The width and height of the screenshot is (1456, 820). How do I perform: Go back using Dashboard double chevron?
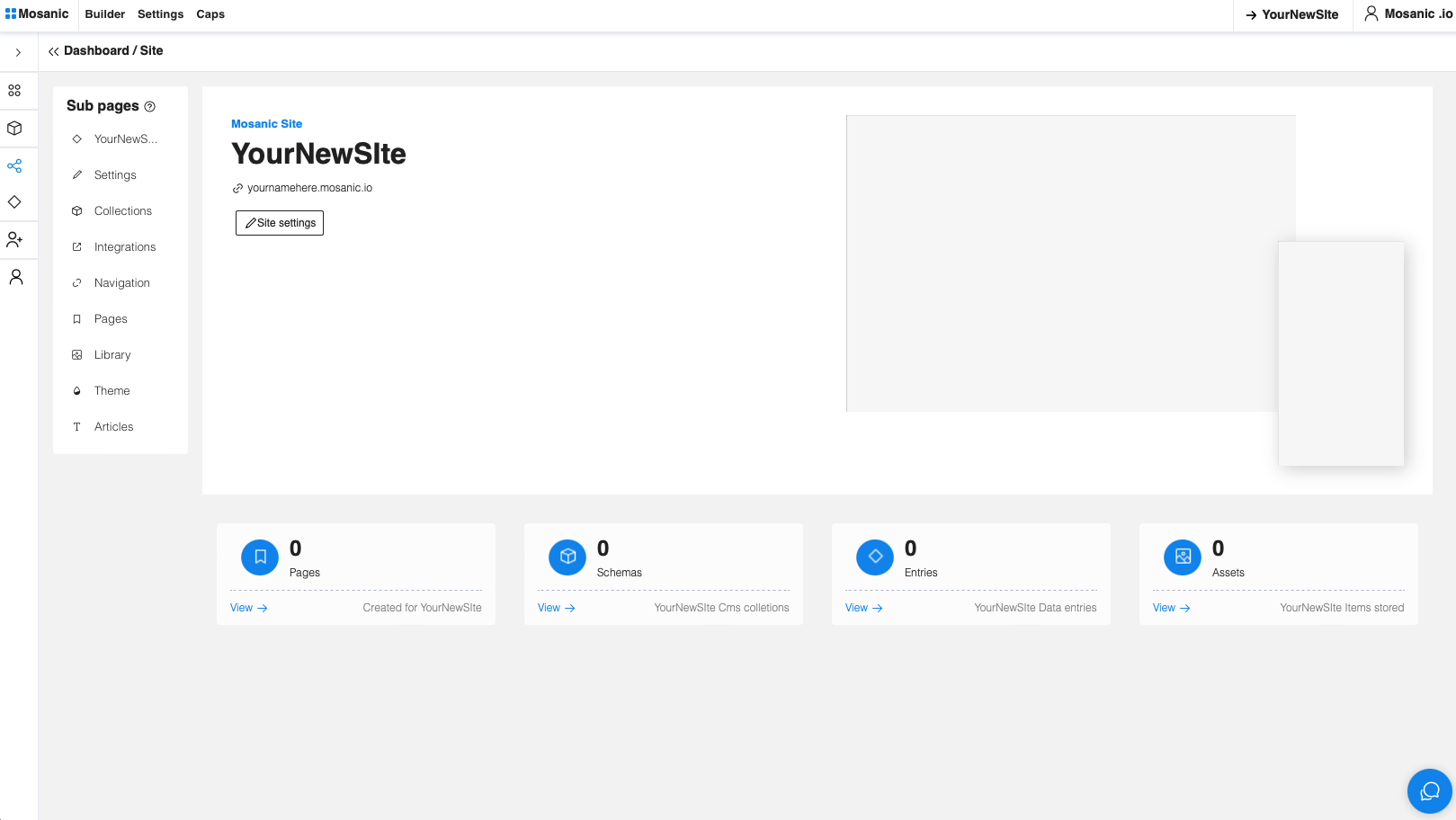click(x=54, y=51)
